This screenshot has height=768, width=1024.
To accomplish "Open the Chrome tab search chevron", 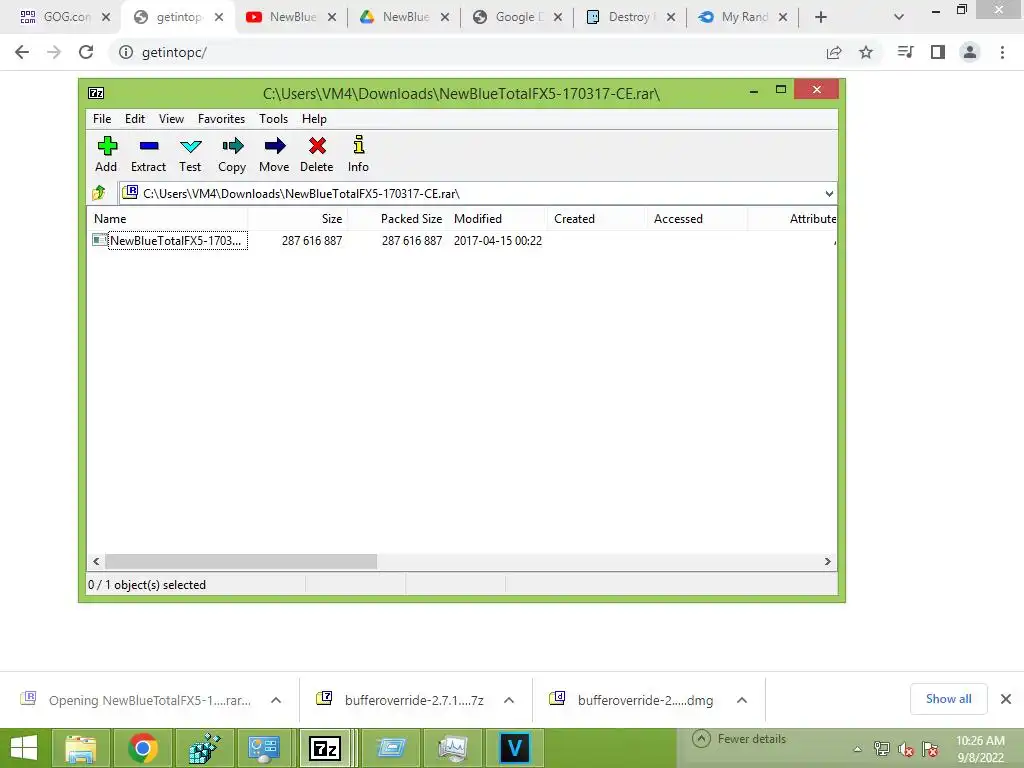I will pyautogui.click(x=899, y=17).
